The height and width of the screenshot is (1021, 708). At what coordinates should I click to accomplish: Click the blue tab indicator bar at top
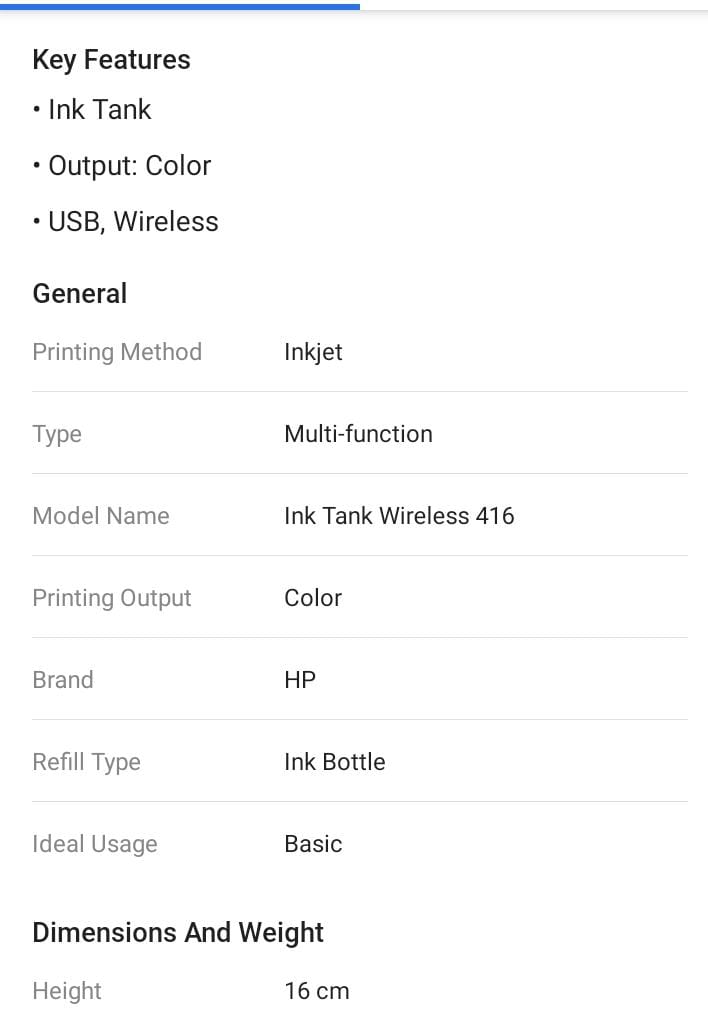coord(180,6)
